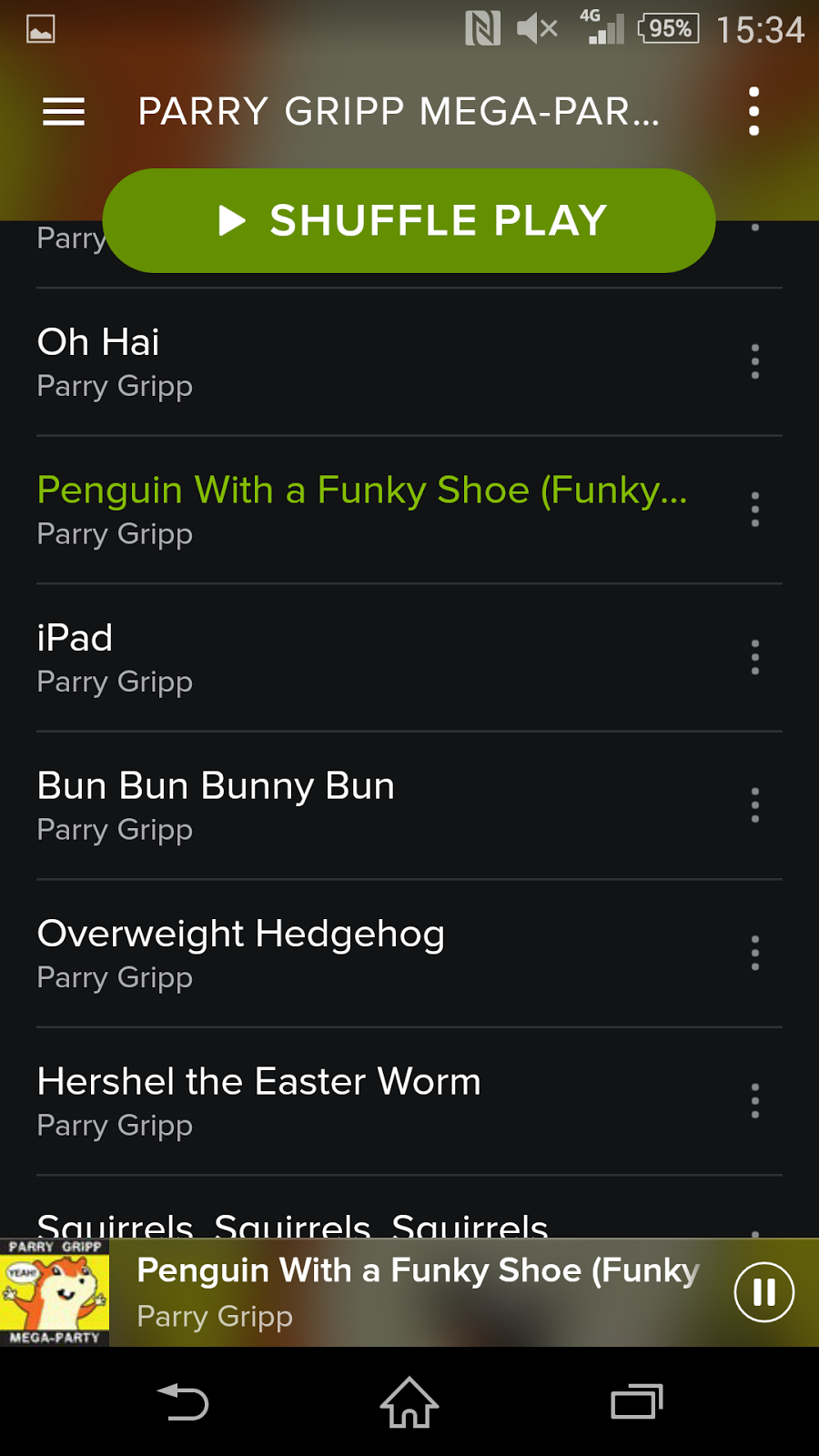Tap the Android back button

183,1402
